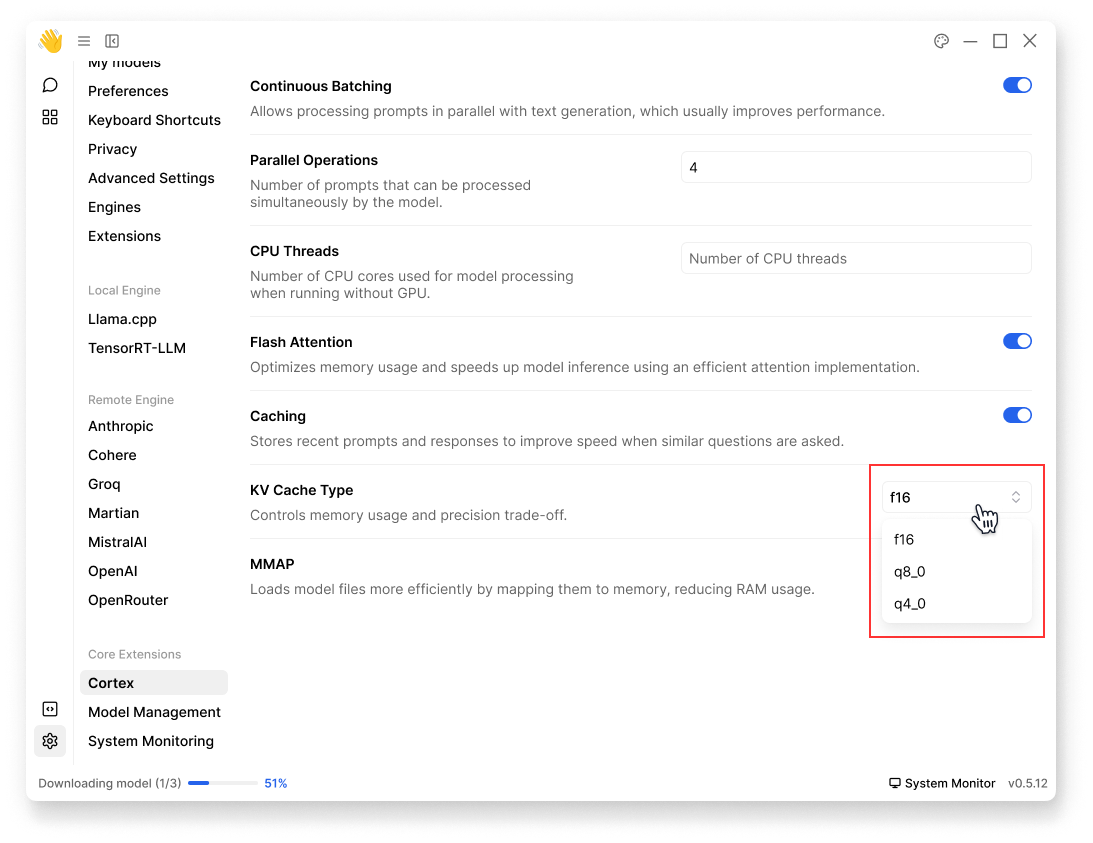
Task: Open the local API server icon
Action: (x=50, y=709)
